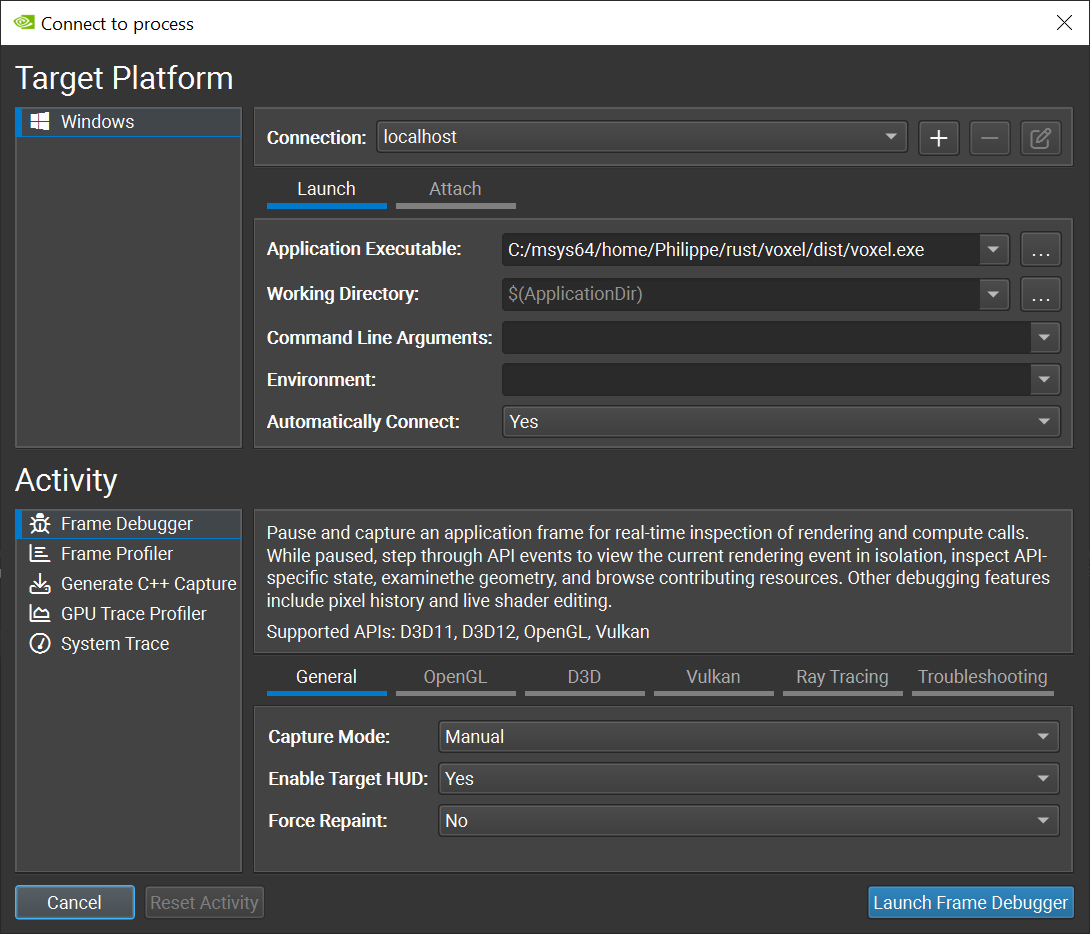Remove connection using the minus icon

(990, 138)
